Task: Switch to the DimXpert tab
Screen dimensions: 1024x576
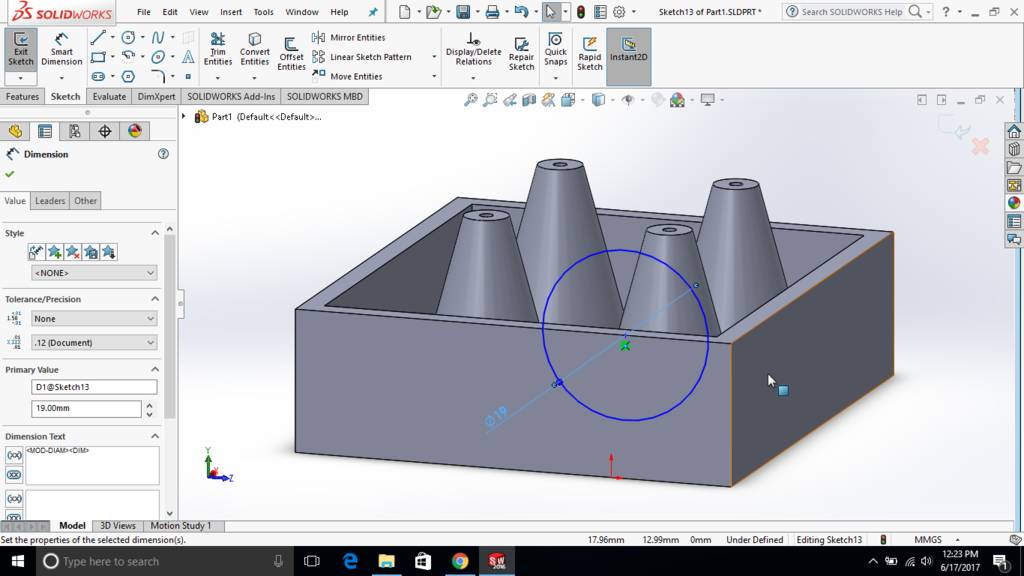Action: [x=156, y=97]
